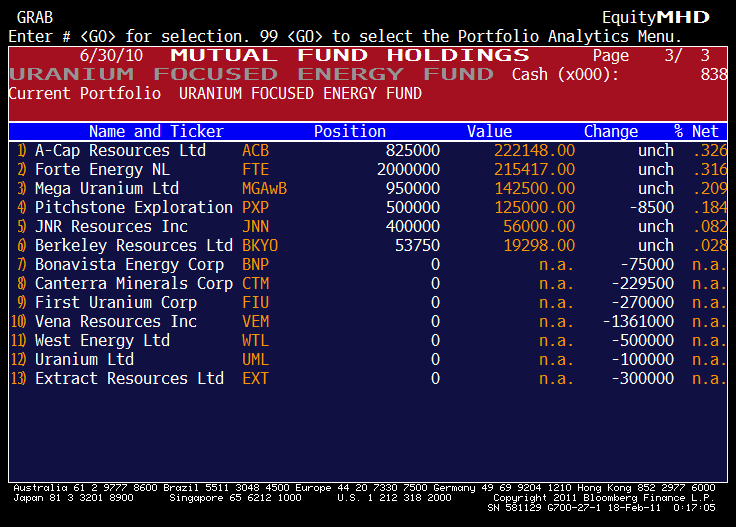Screen dimensions: 736x527
Task: Click the Name and Ticker column header
Action: pyautogui.click(x=156, y=131)
